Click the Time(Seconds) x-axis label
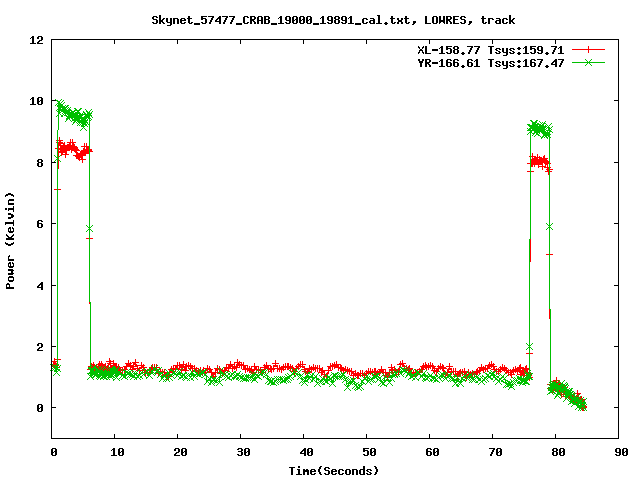 (334, 471)
